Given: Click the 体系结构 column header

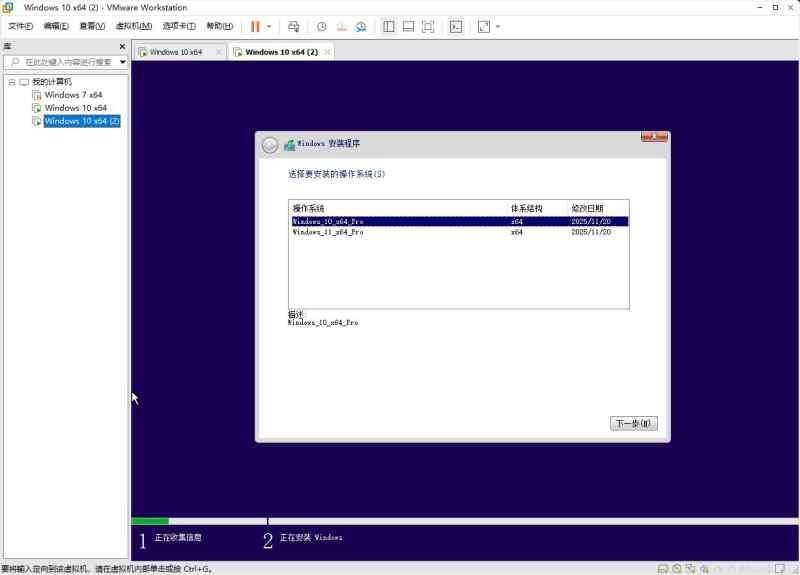Looking at the screenshot, I should pos(526,208).
